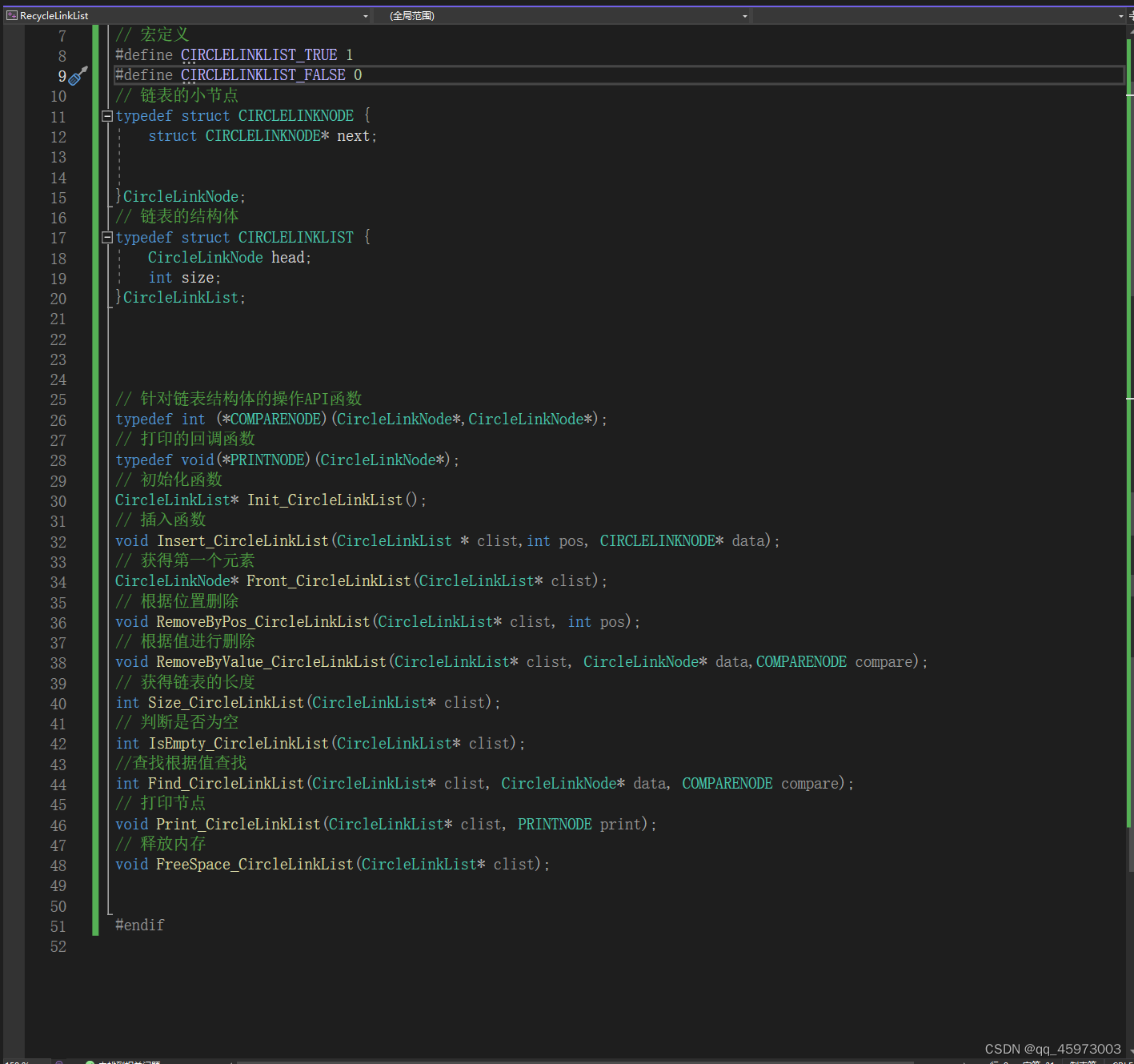Screen dimensions: 1134x1064
Task: Click the RemoveByPos_CircleLinkList function name
Action: [263, 622]
